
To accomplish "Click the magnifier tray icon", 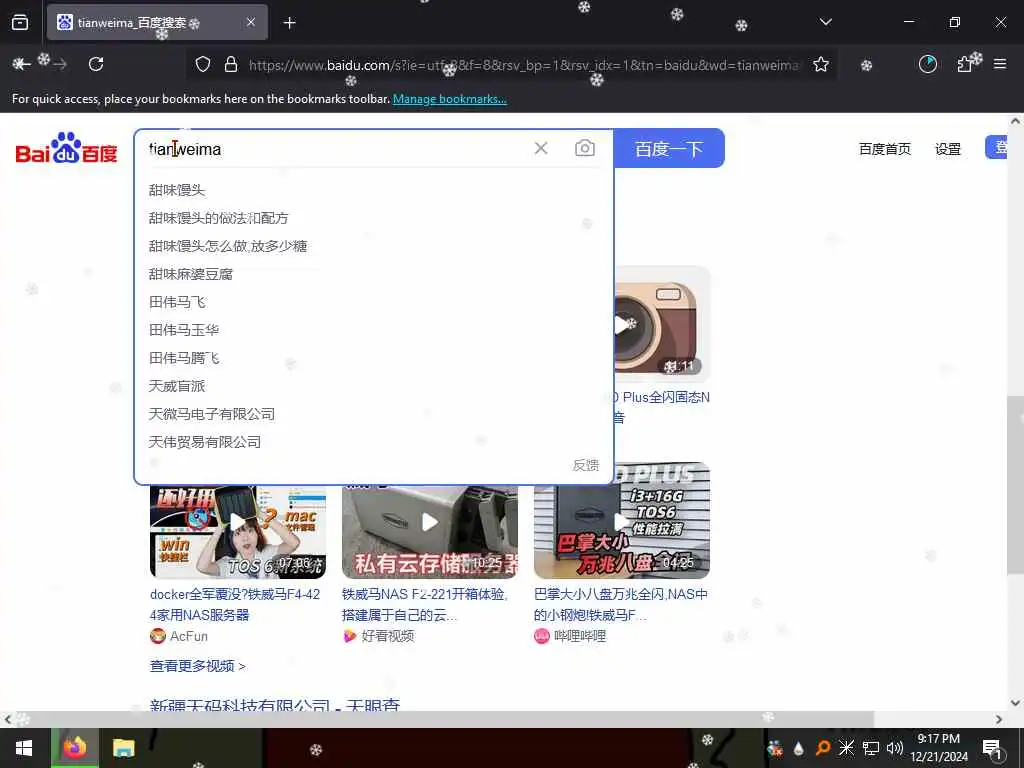I will coord(823,748).
